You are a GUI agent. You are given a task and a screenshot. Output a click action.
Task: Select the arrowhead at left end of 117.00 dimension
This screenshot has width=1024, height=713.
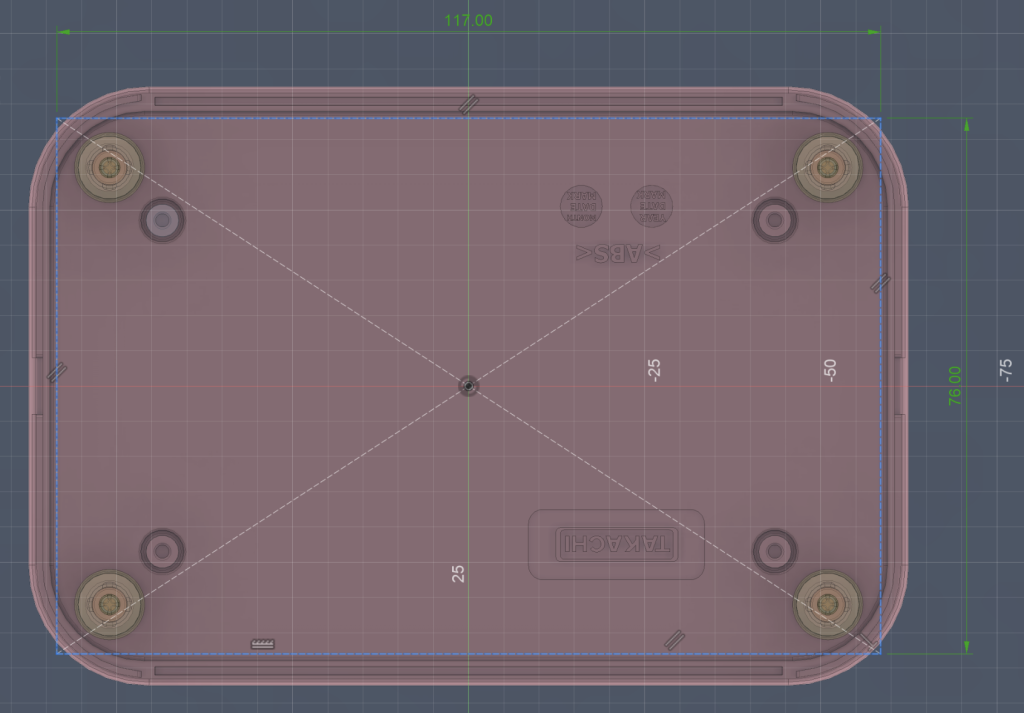64,31
